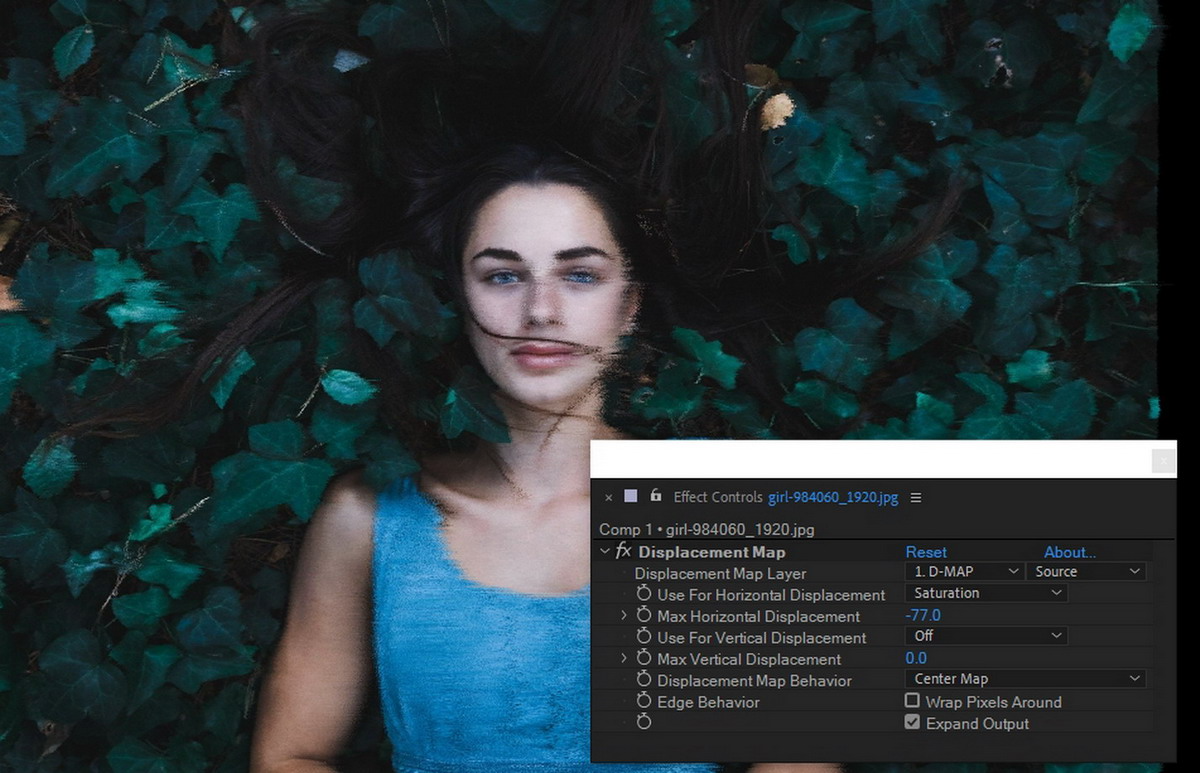Open the Effect Controls panel menu icon
The image size is (1200, 773).
[916, 497]
